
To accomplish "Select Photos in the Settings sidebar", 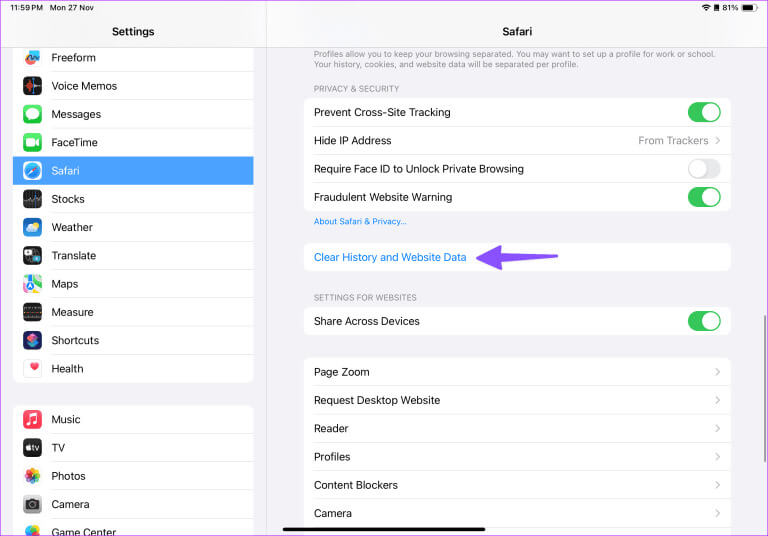I will 133,476.
